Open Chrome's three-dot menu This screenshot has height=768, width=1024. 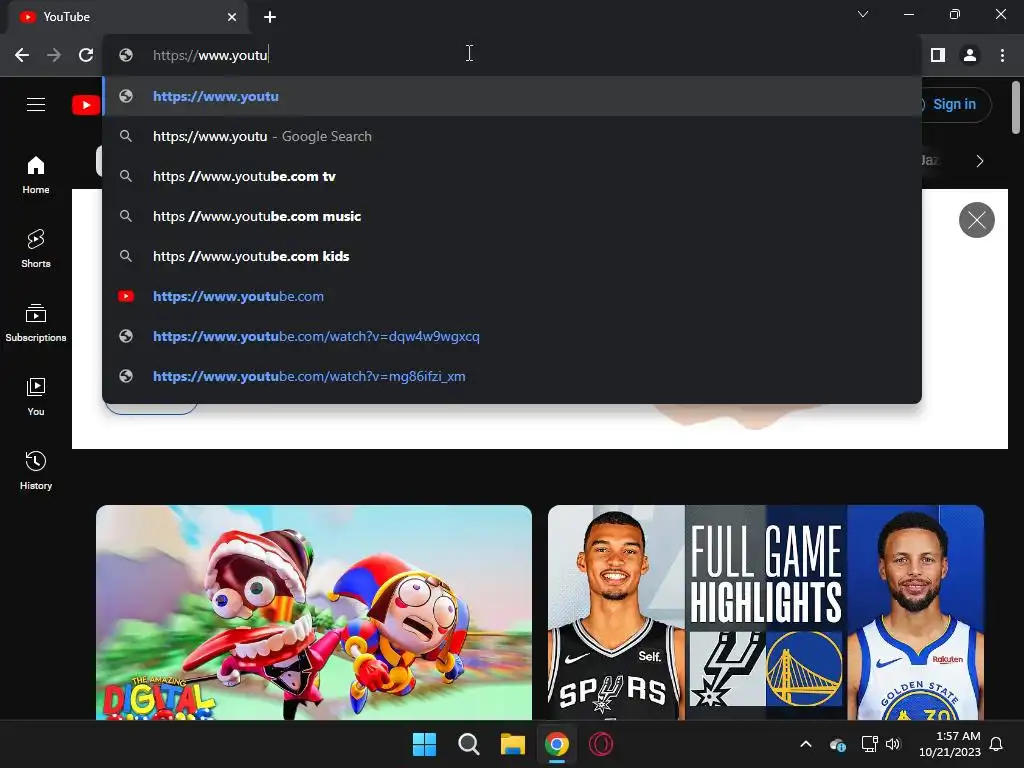pos(1002,55)
